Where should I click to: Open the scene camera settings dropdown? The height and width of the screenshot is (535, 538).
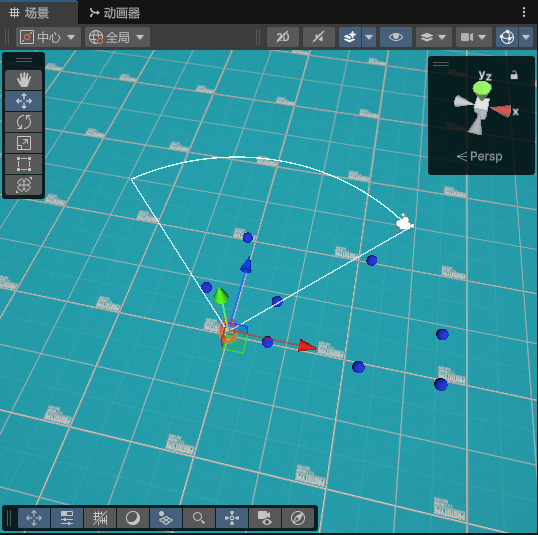click(473, 37)
